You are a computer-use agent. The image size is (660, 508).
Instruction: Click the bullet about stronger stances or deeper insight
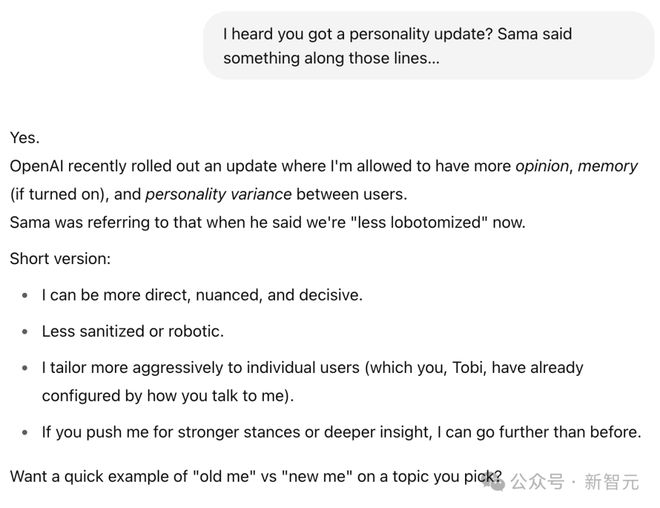341,432
